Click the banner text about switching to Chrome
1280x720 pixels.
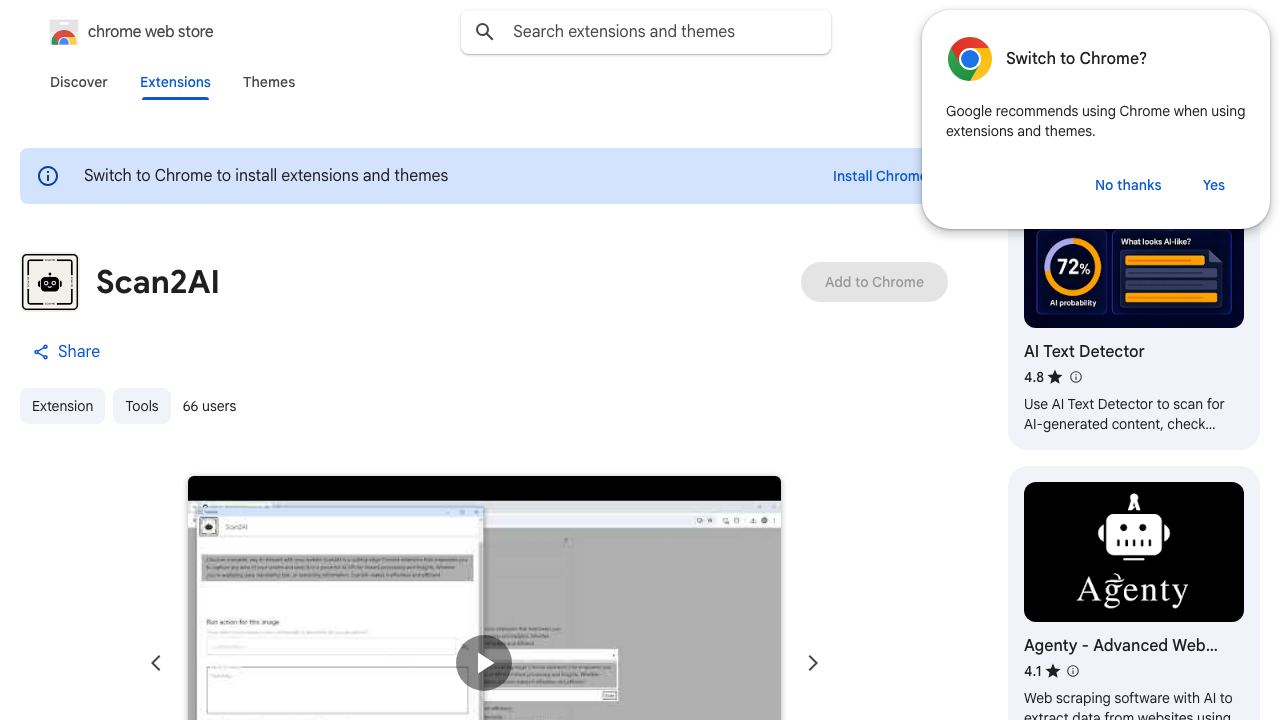coord(266,176)
